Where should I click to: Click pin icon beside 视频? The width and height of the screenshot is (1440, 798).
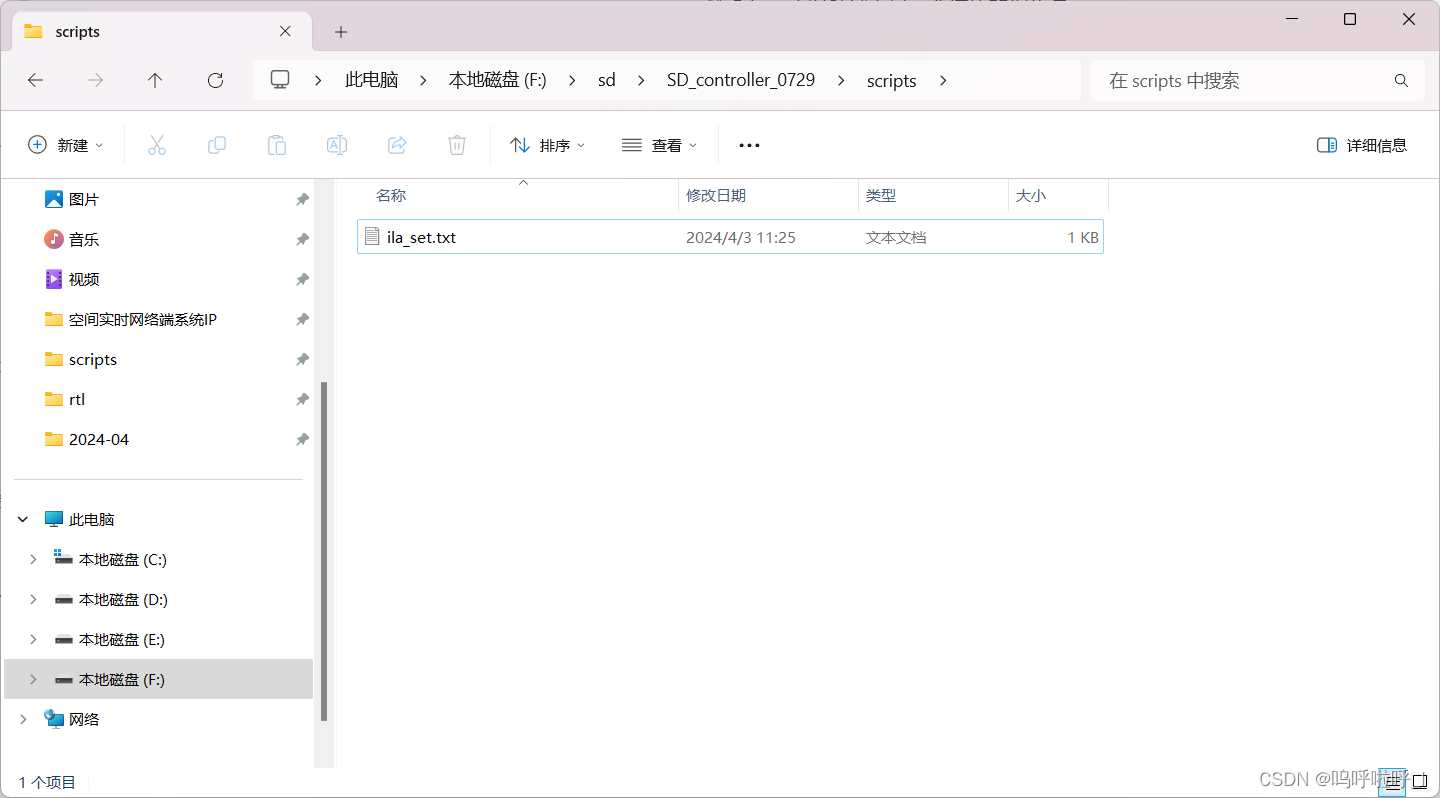click(302, 280)
